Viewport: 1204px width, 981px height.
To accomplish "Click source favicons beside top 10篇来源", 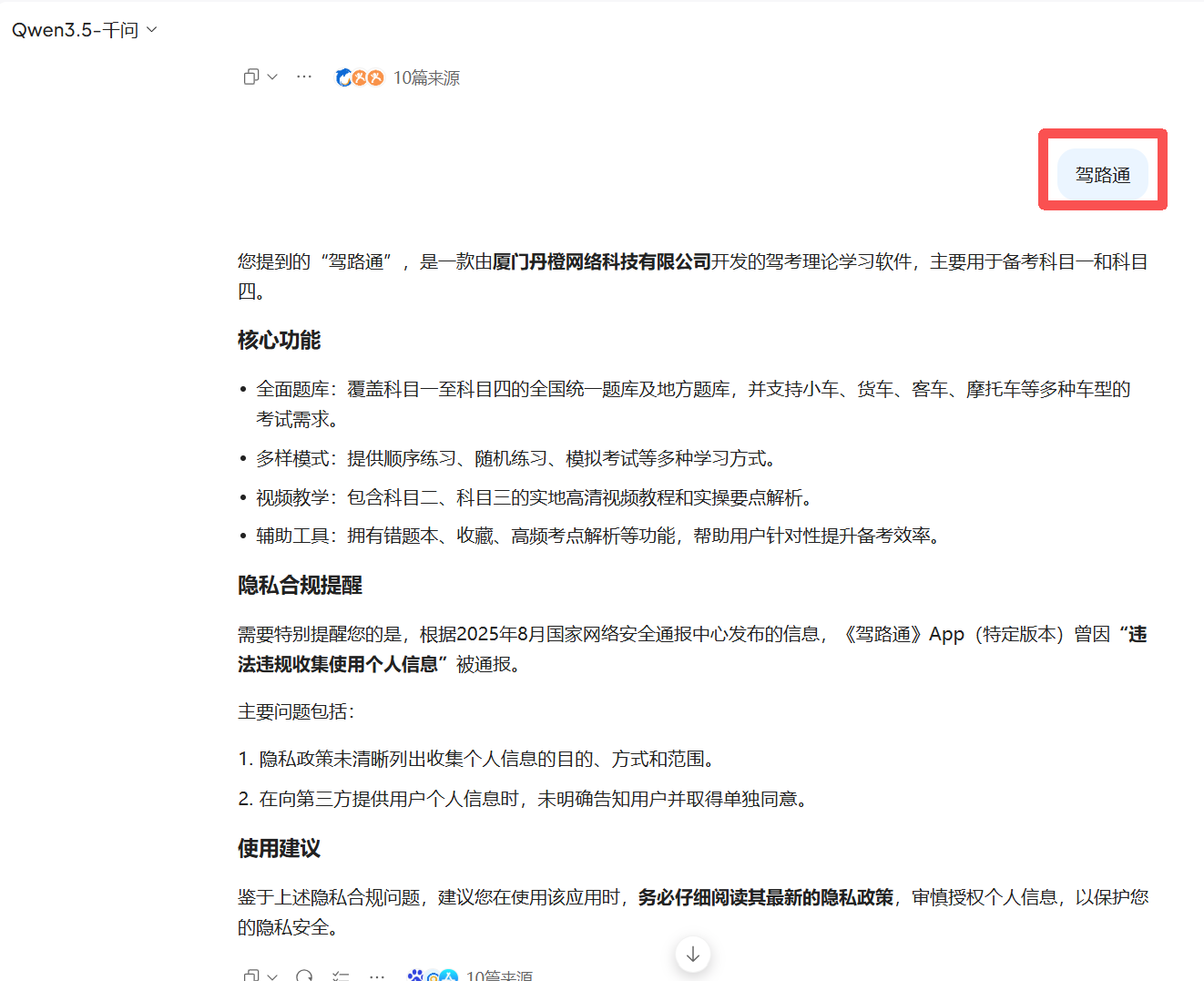I will click(359, 78).
